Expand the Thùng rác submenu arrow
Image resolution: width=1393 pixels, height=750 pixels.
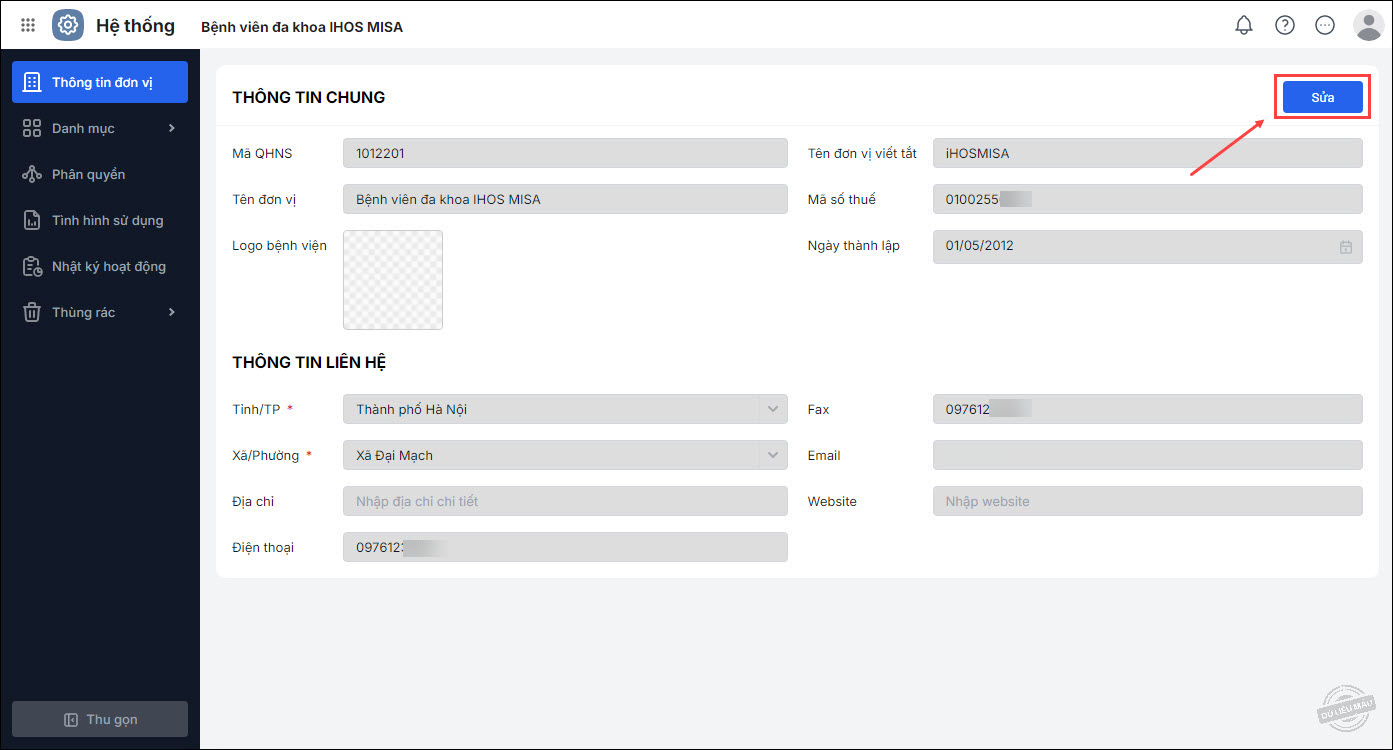[x=171, y=312]
